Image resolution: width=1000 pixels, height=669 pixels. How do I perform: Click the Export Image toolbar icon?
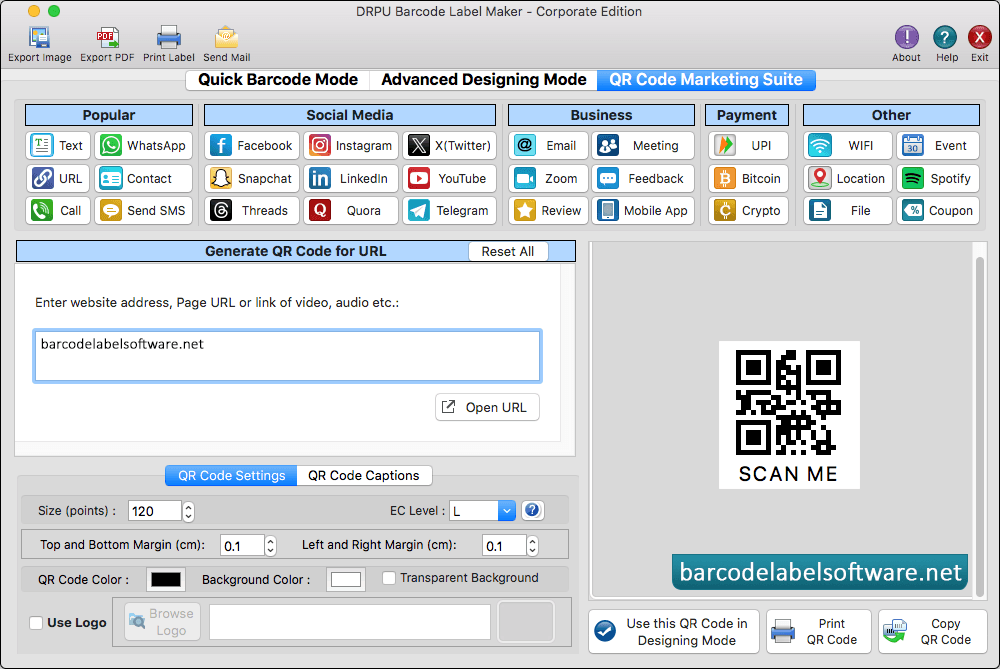click(x=40, y=38)
